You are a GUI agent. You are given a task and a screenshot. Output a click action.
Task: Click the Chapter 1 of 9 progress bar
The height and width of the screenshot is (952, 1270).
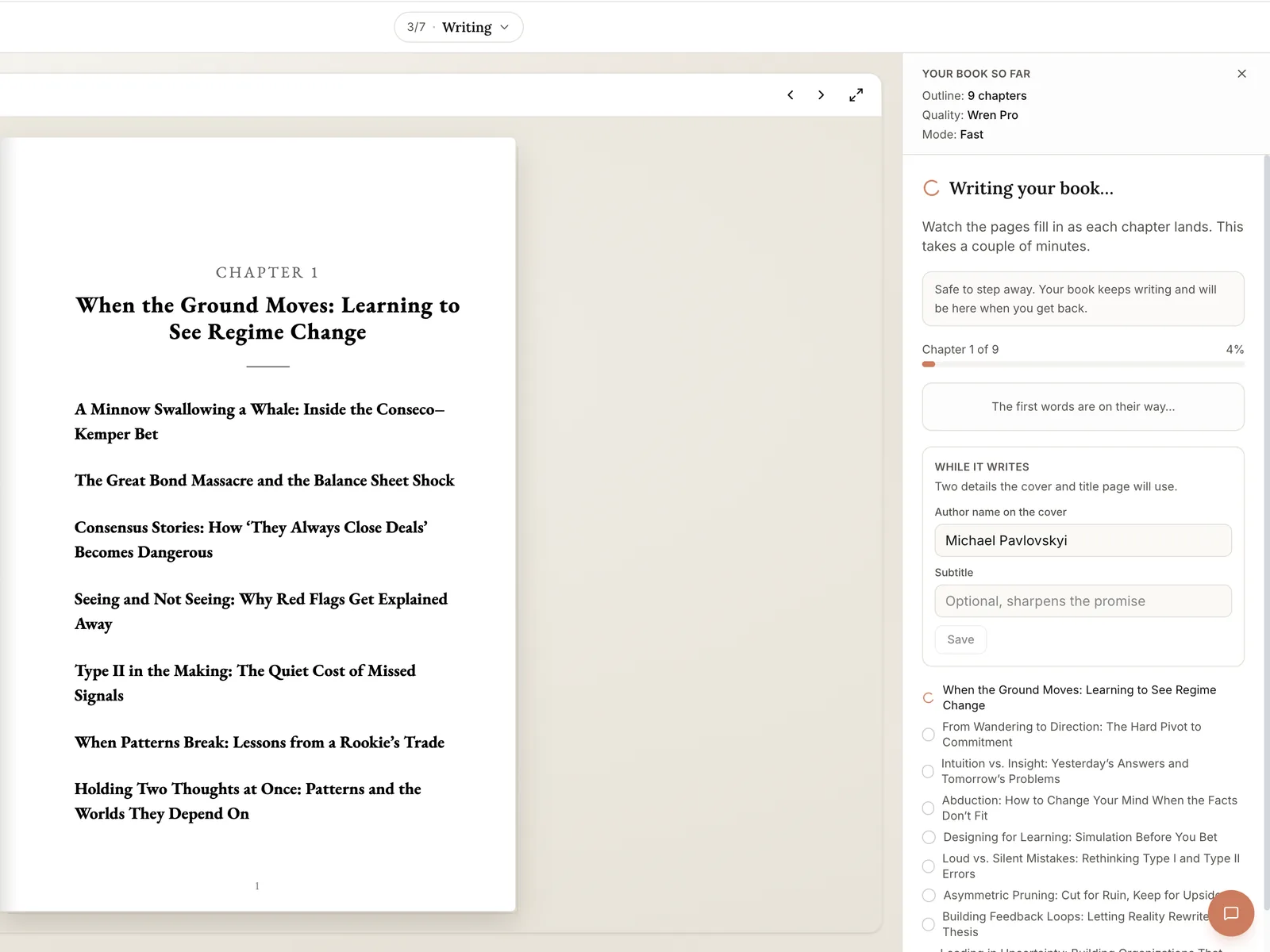[1083, 364]
